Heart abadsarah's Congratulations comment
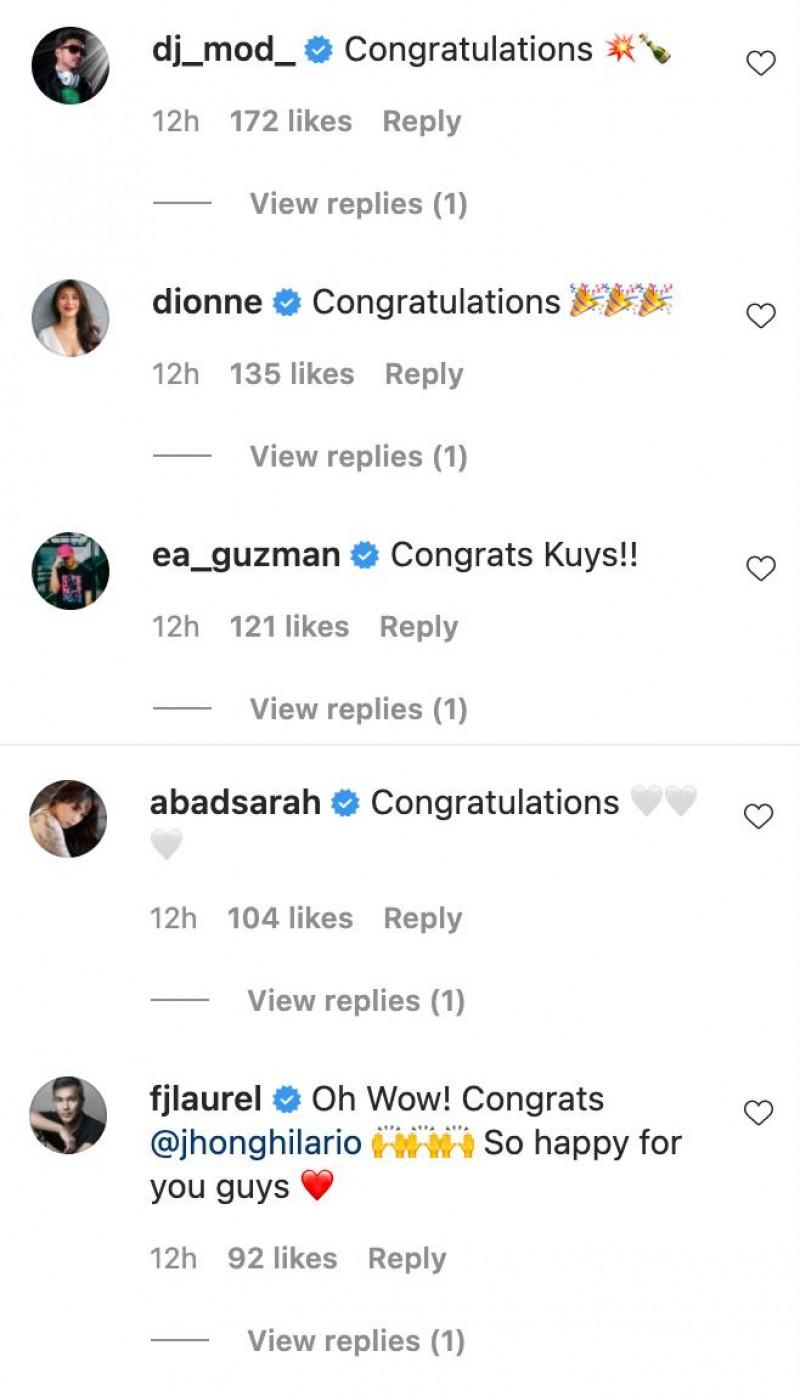Viewport: 800px width, 1396px height. (759, 817)
